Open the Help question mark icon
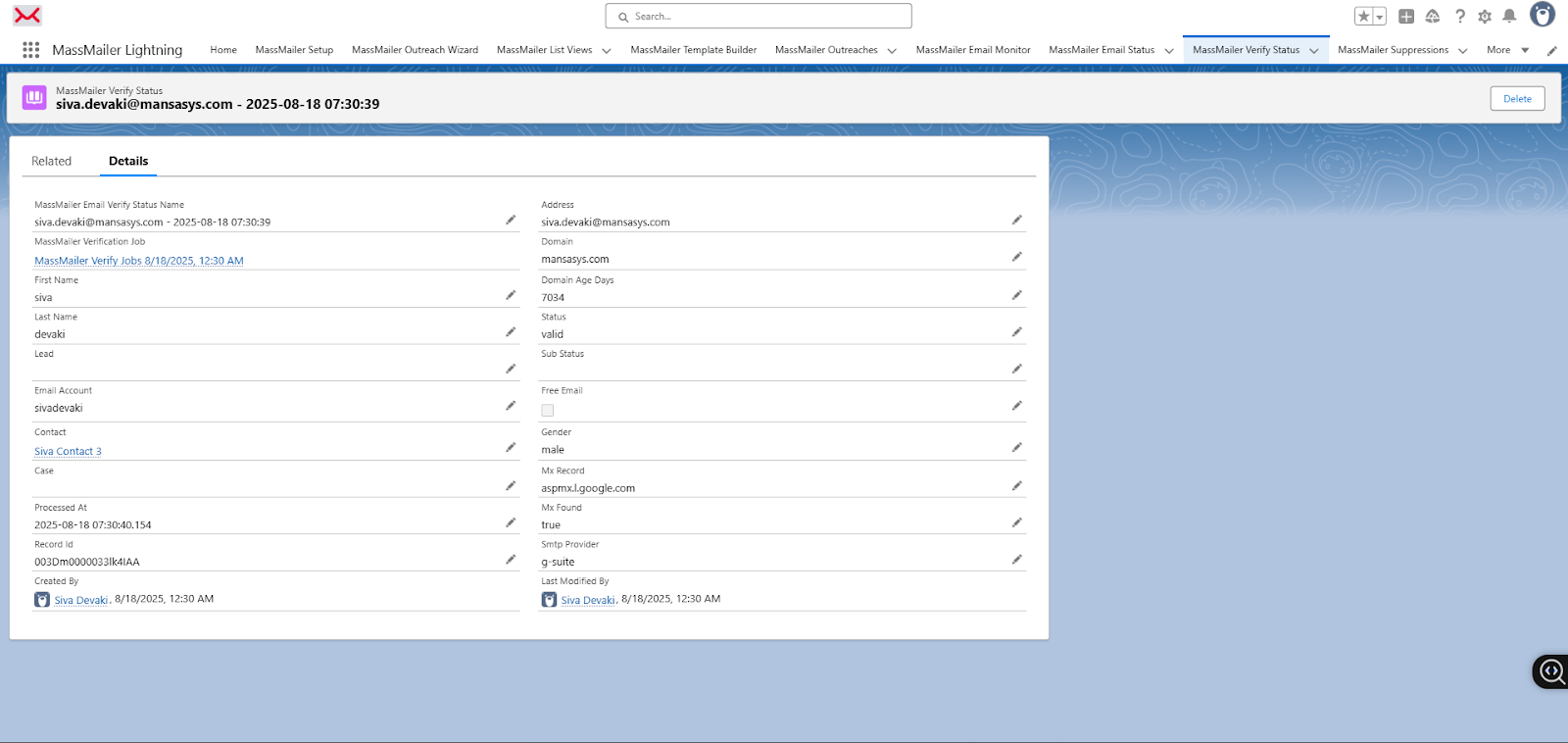 point(1460,17)
